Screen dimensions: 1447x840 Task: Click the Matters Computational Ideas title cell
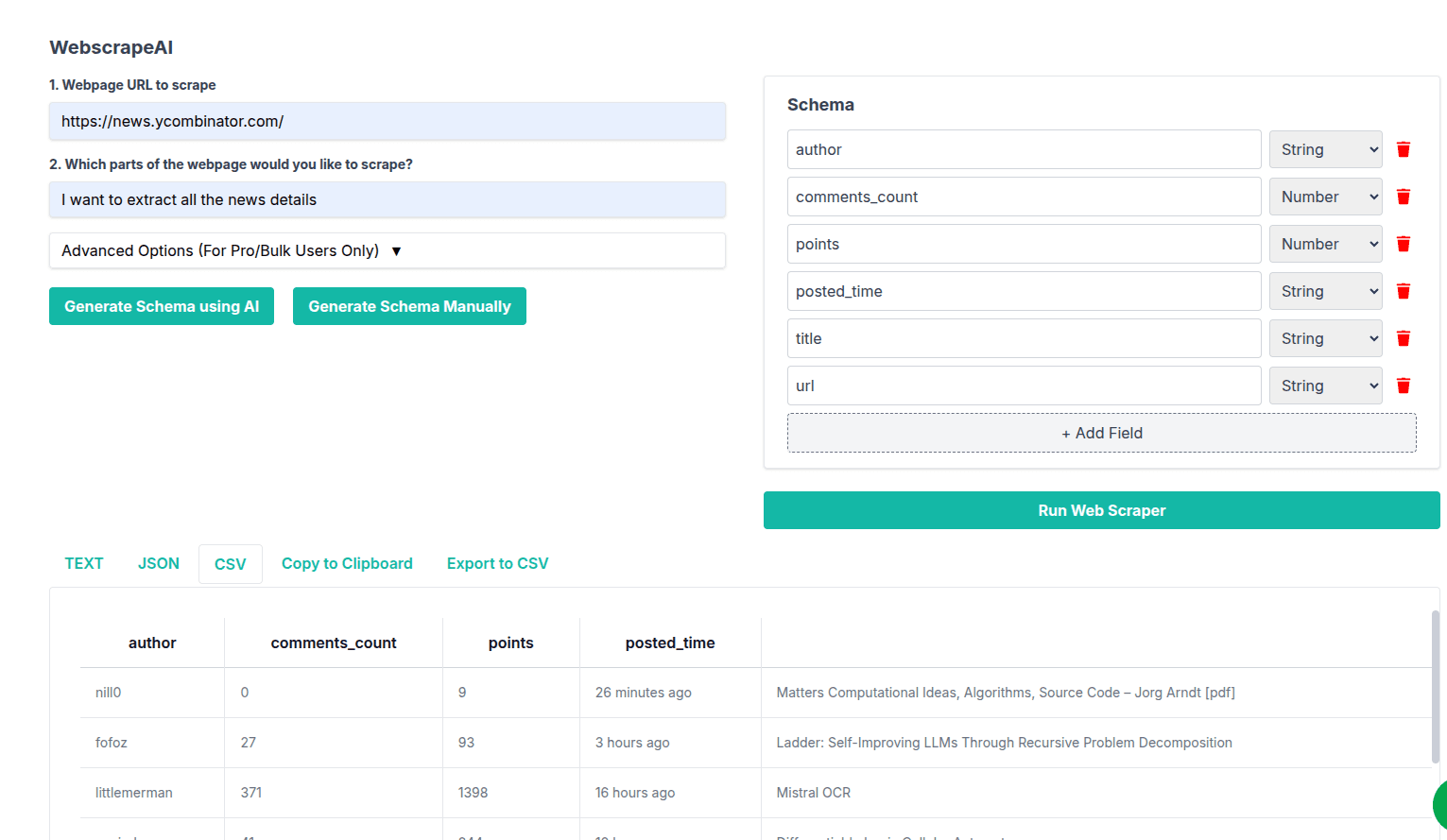coord(1096,693)
